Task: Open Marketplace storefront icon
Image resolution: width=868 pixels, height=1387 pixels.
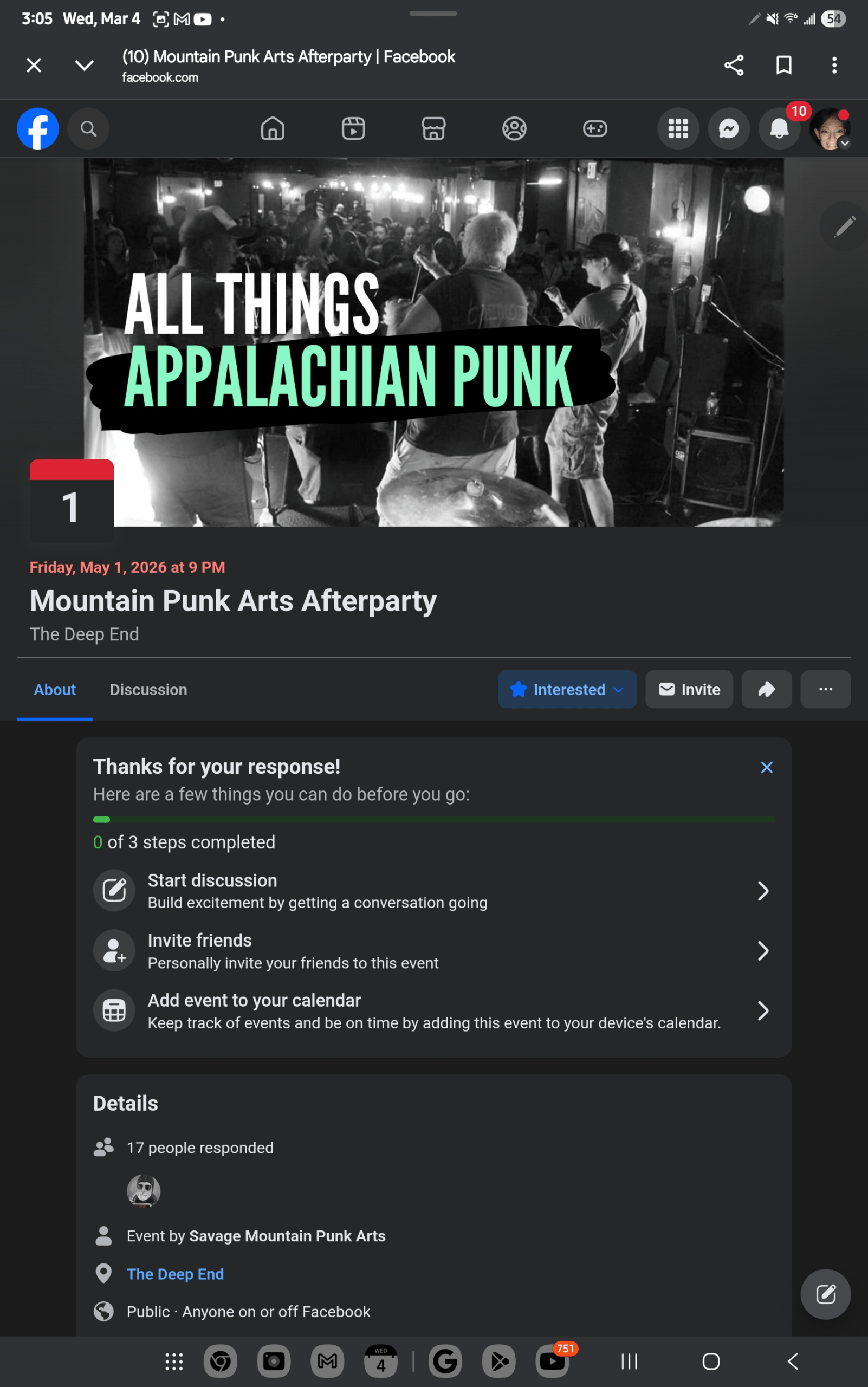Action: click(433, 128)
